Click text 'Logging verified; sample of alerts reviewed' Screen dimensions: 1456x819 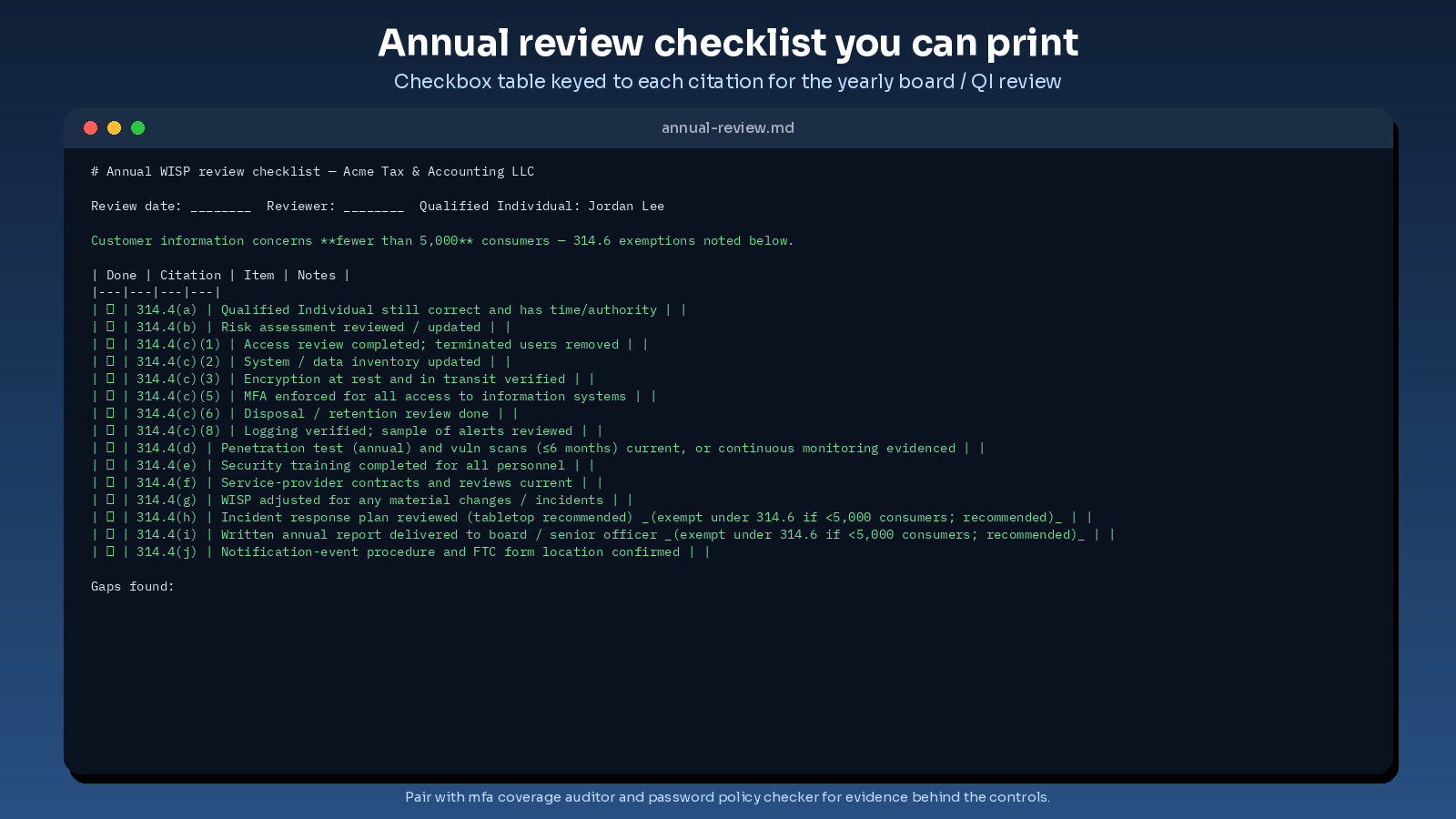point(409,430)
